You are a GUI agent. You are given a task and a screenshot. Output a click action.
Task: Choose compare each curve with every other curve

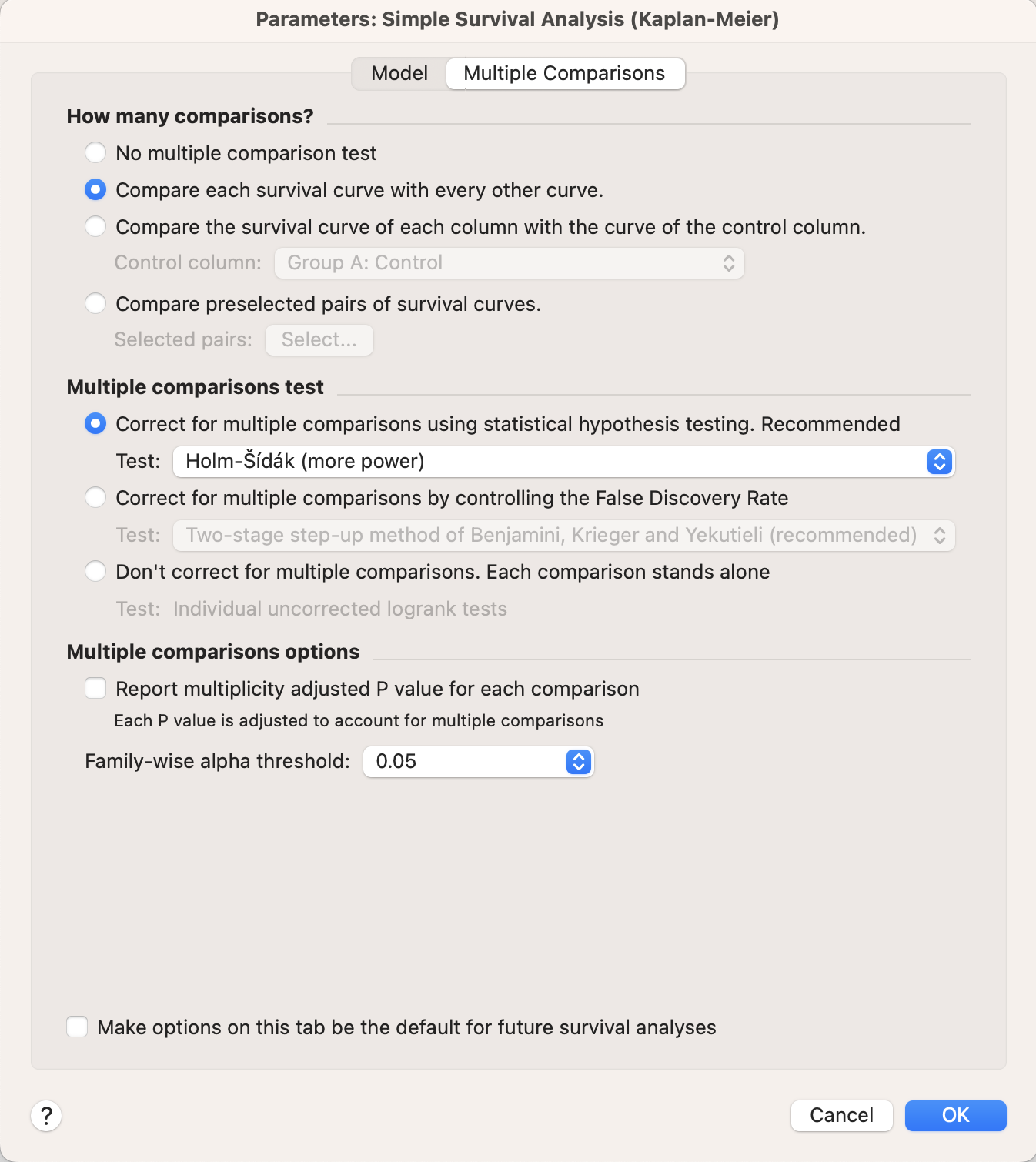coord(95,189)
